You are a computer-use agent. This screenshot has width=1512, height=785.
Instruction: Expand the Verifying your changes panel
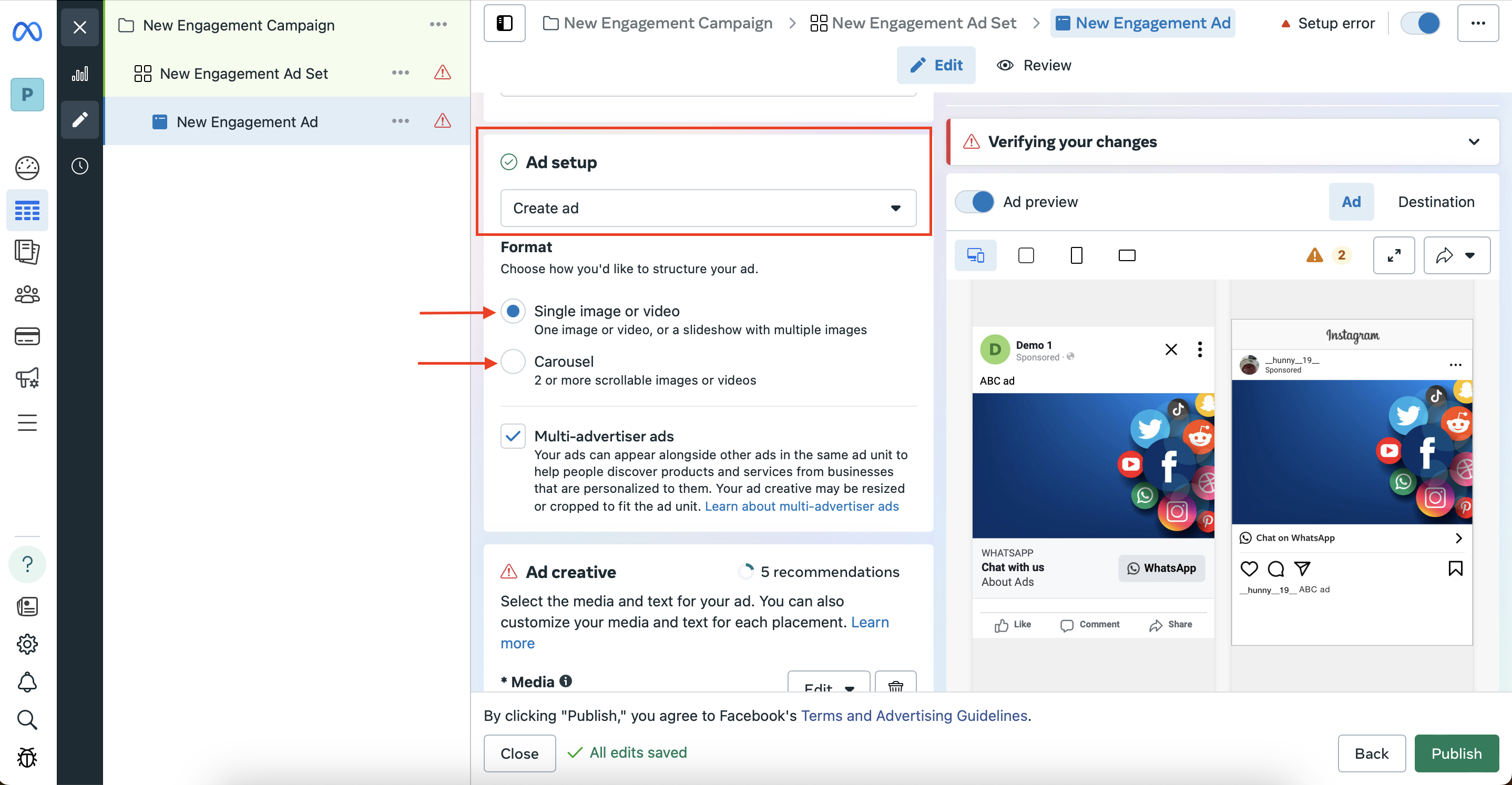pyautogui.click(x=1474, y=142)
